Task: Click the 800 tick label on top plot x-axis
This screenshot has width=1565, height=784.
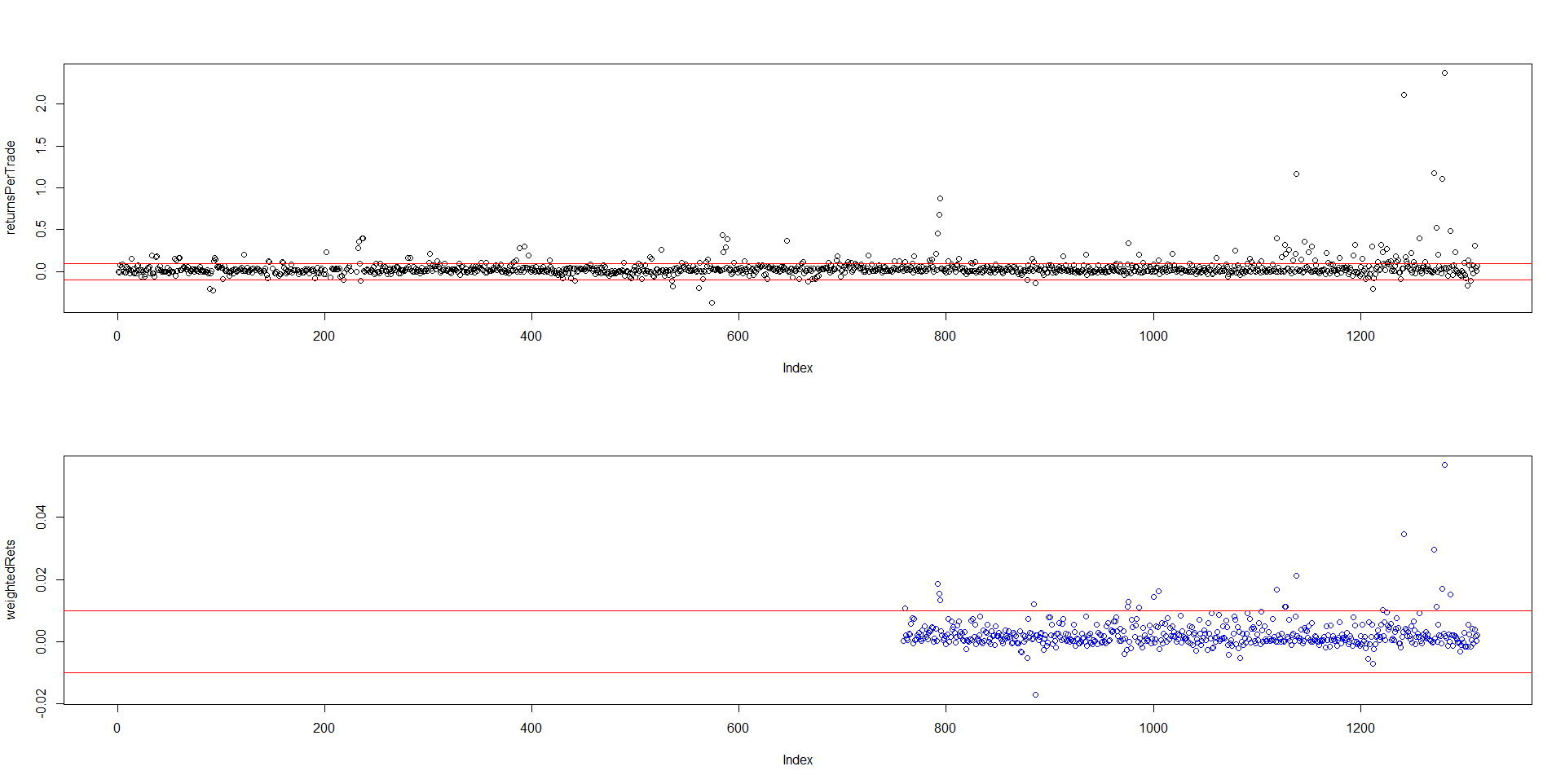Action: tap(945, 337)
